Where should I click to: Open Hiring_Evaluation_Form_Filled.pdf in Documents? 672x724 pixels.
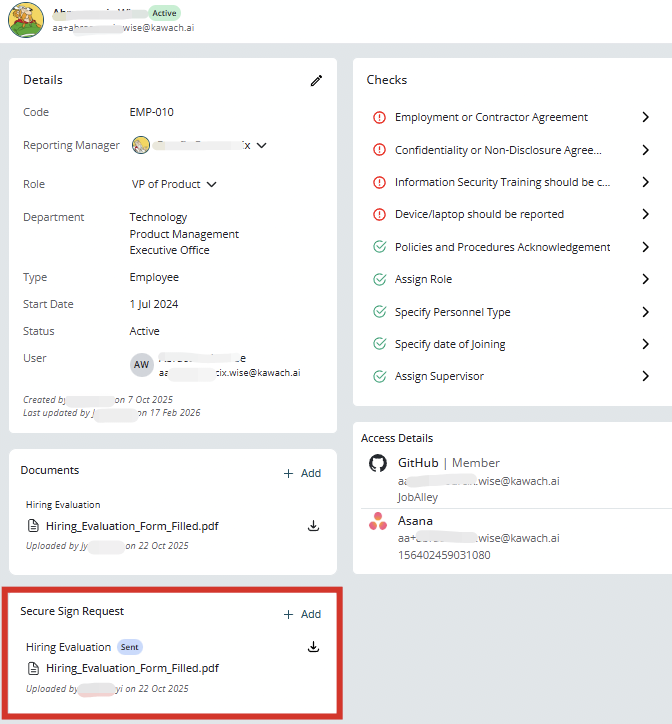point(132,526)
